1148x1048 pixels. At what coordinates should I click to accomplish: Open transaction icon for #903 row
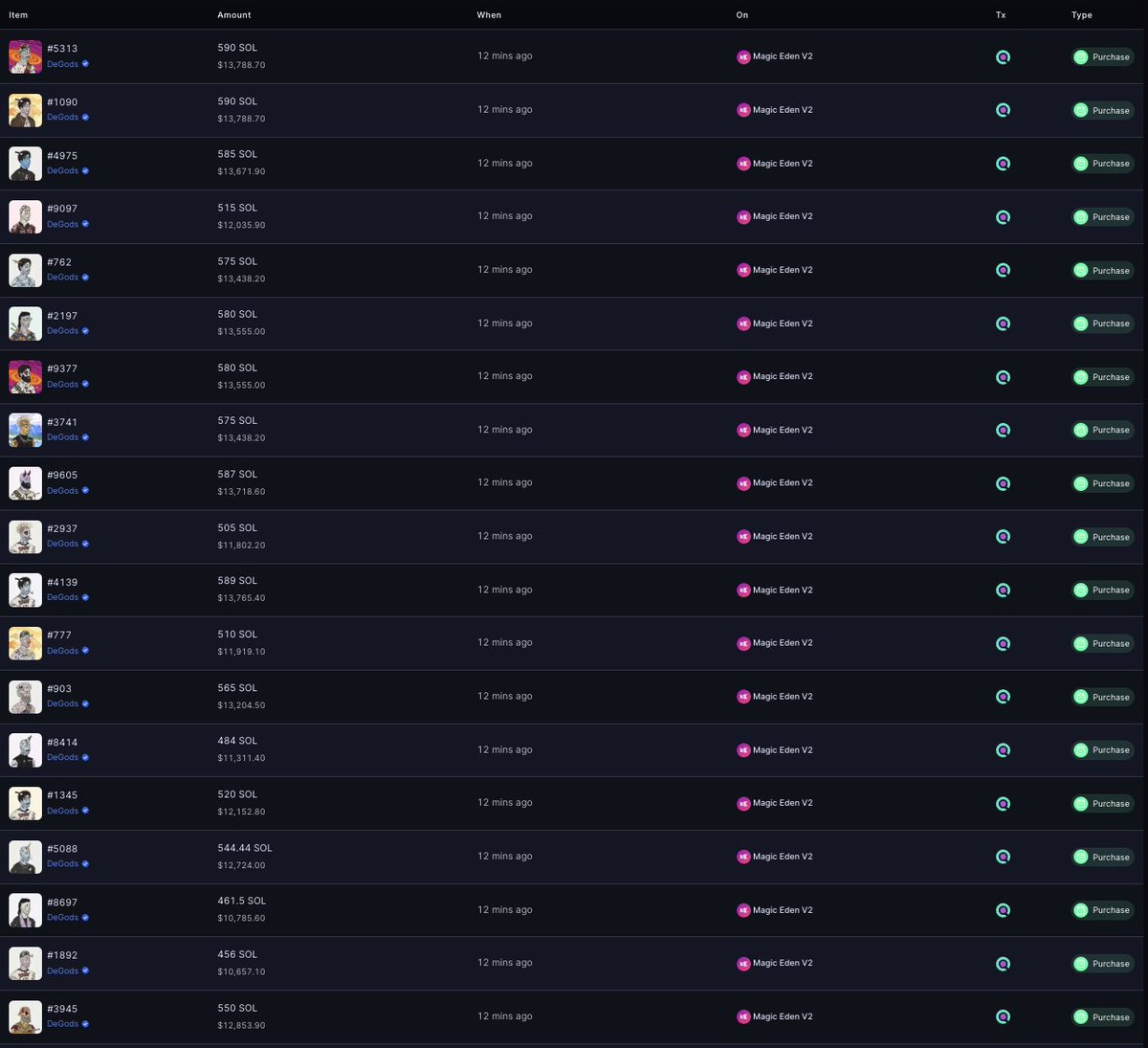click(1003, 697)
